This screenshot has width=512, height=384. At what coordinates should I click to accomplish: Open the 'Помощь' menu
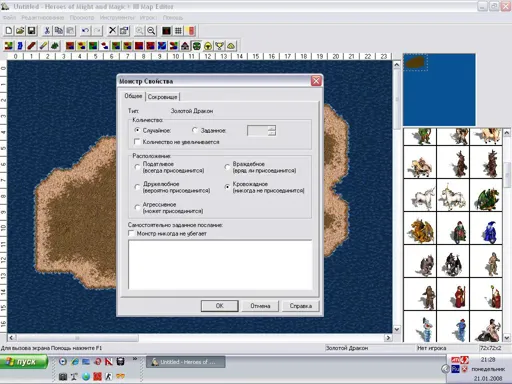point(173,17)
